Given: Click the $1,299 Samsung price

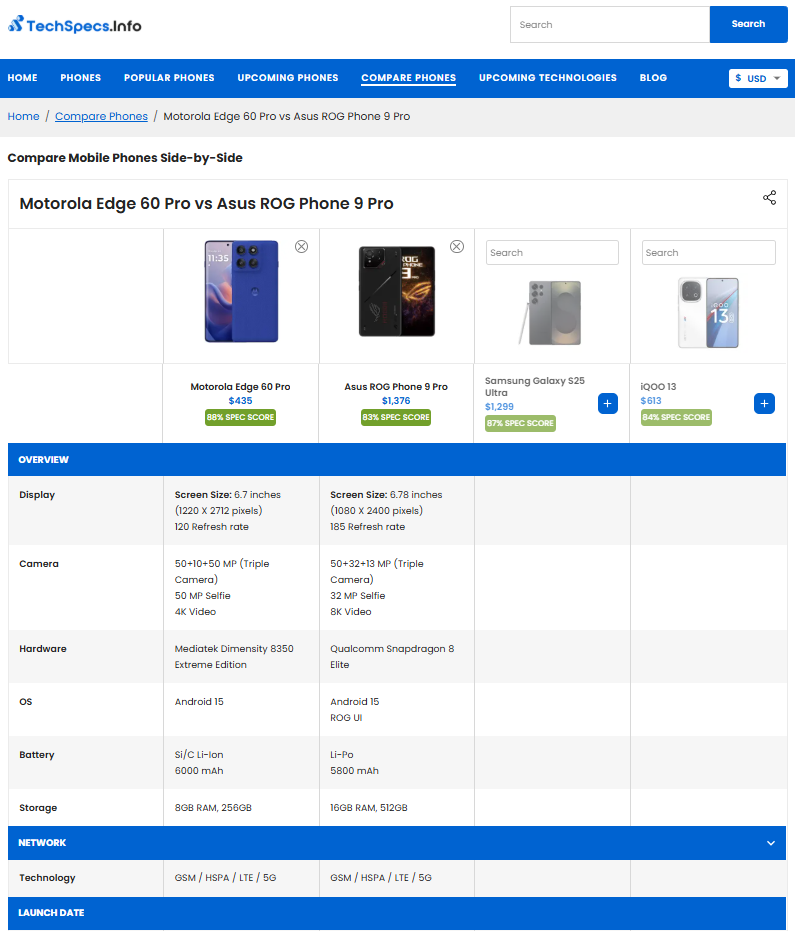Looking at the screenshot, I should point(499,407).
